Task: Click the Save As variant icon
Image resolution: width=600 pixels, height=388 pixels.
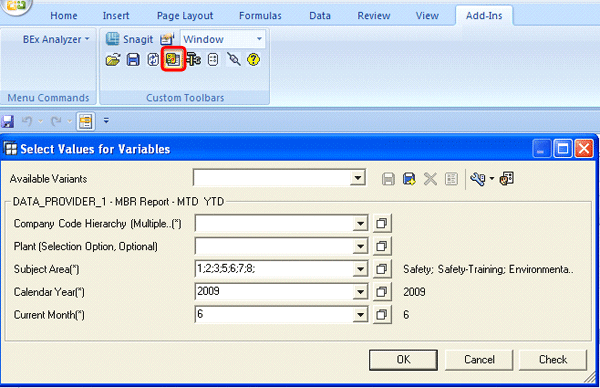Action: click(409, 179)
